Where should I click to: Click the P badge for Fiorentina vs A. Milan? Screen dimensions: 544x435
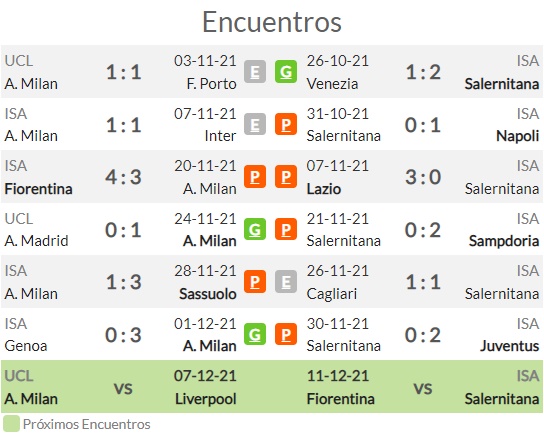[255, 177]
